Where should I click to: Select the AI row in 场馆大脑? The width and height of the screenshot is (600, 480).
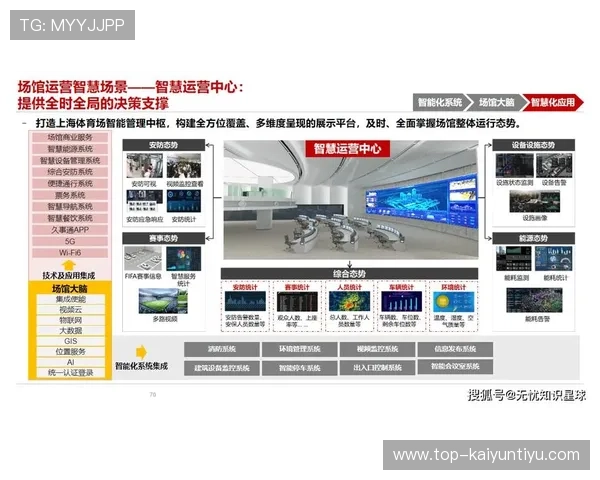click(x=71, y=362)
